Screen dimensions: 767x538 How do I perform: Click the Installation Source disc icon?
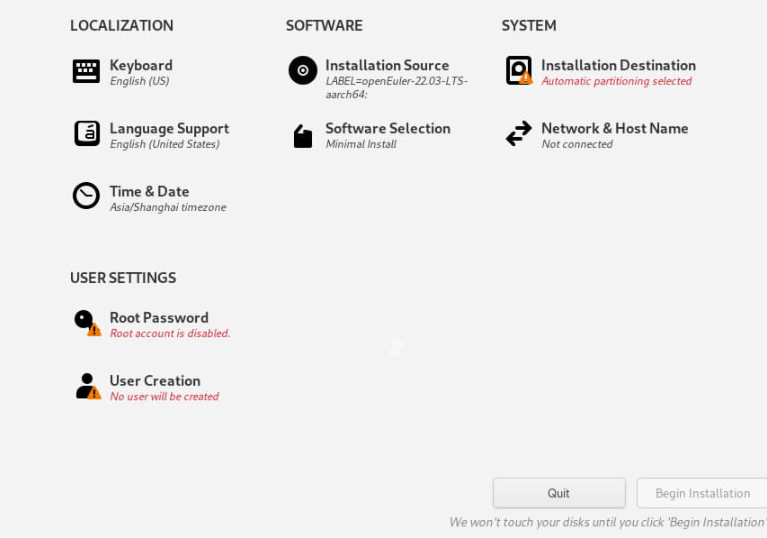(303, 70)
